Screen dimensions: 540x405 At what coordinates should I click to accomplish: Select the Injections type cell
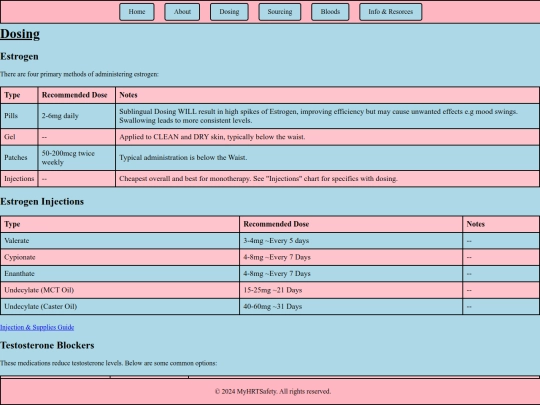[x=19, y=179]
